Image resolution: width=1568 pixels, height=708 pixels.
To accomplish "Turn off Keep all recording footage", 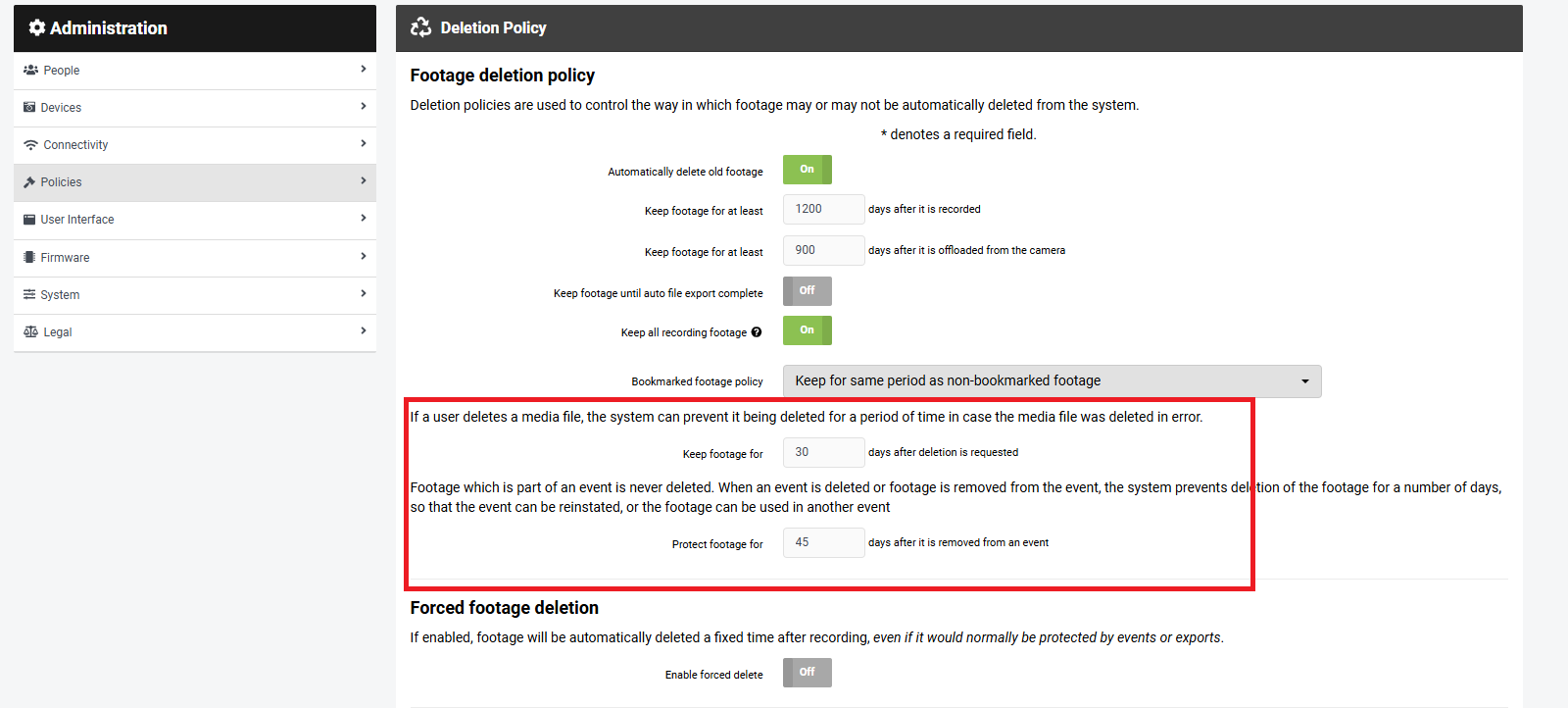I will [x=808, y=330].
